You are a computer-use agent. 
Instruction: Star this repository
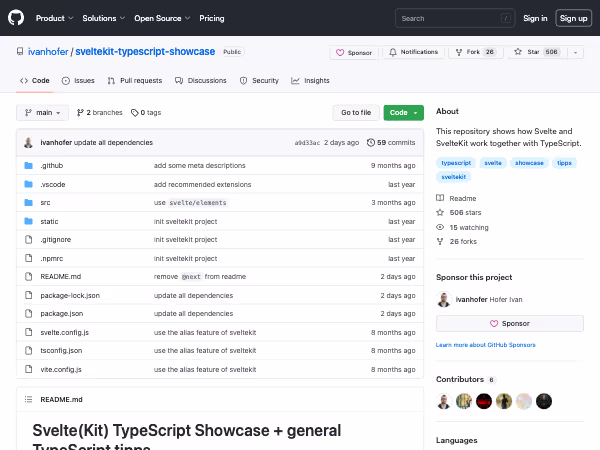tap(538, 52)
